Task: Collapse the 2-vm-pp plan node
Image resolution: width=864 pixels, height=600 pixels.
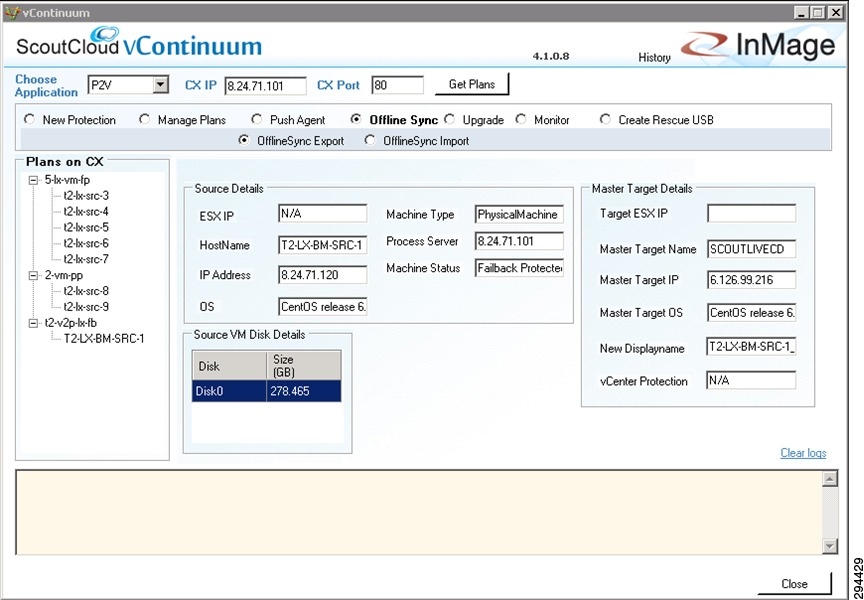Action: click(34, 275)
